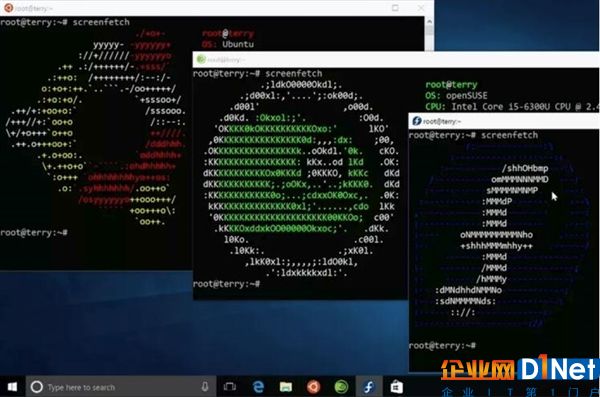Open Microsoft Store from taskbar
The height and width of the screenshot is (397, 600).
click(396, 387)
